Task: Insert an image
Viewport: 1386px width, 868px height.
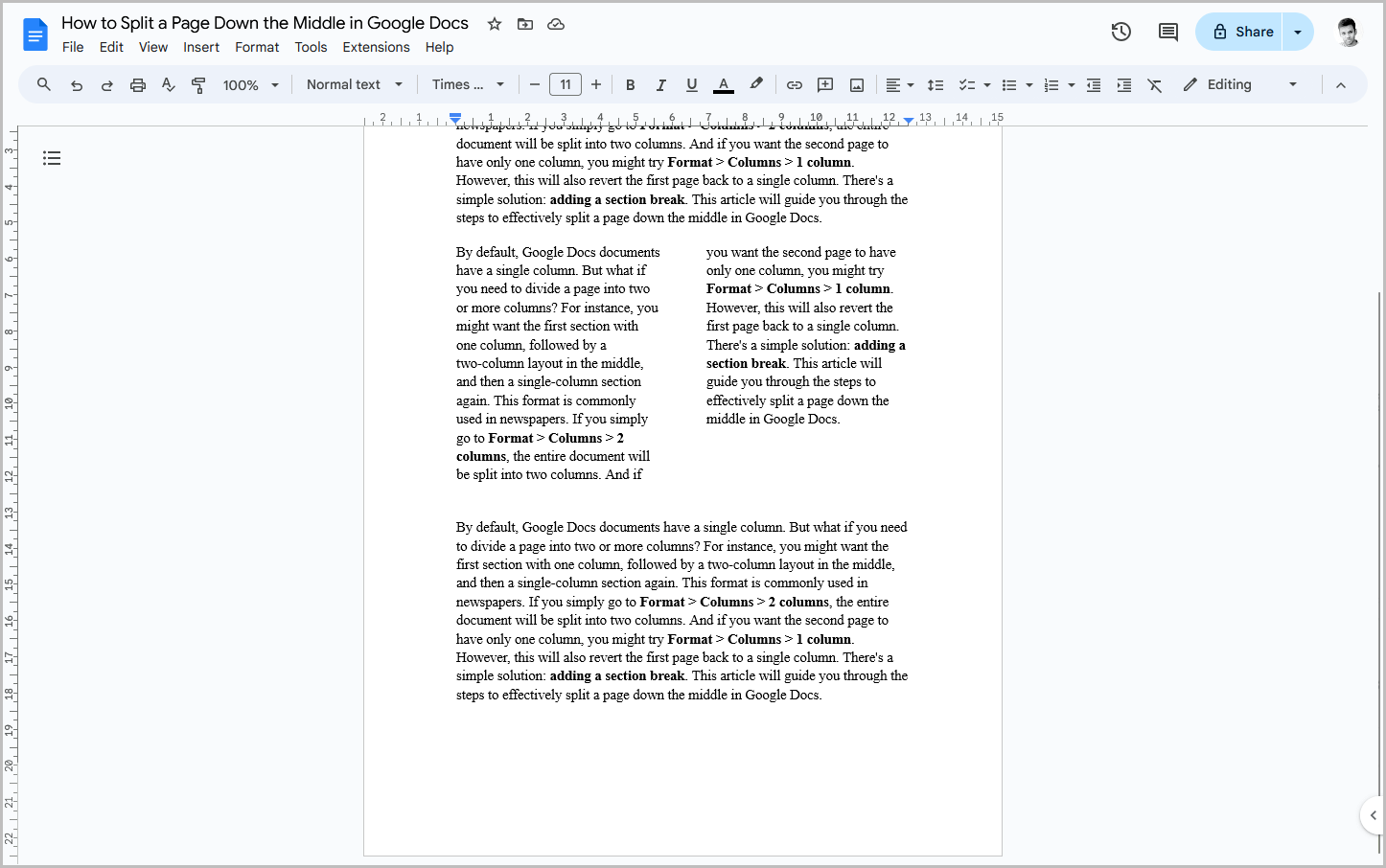Action: (857, 85)
